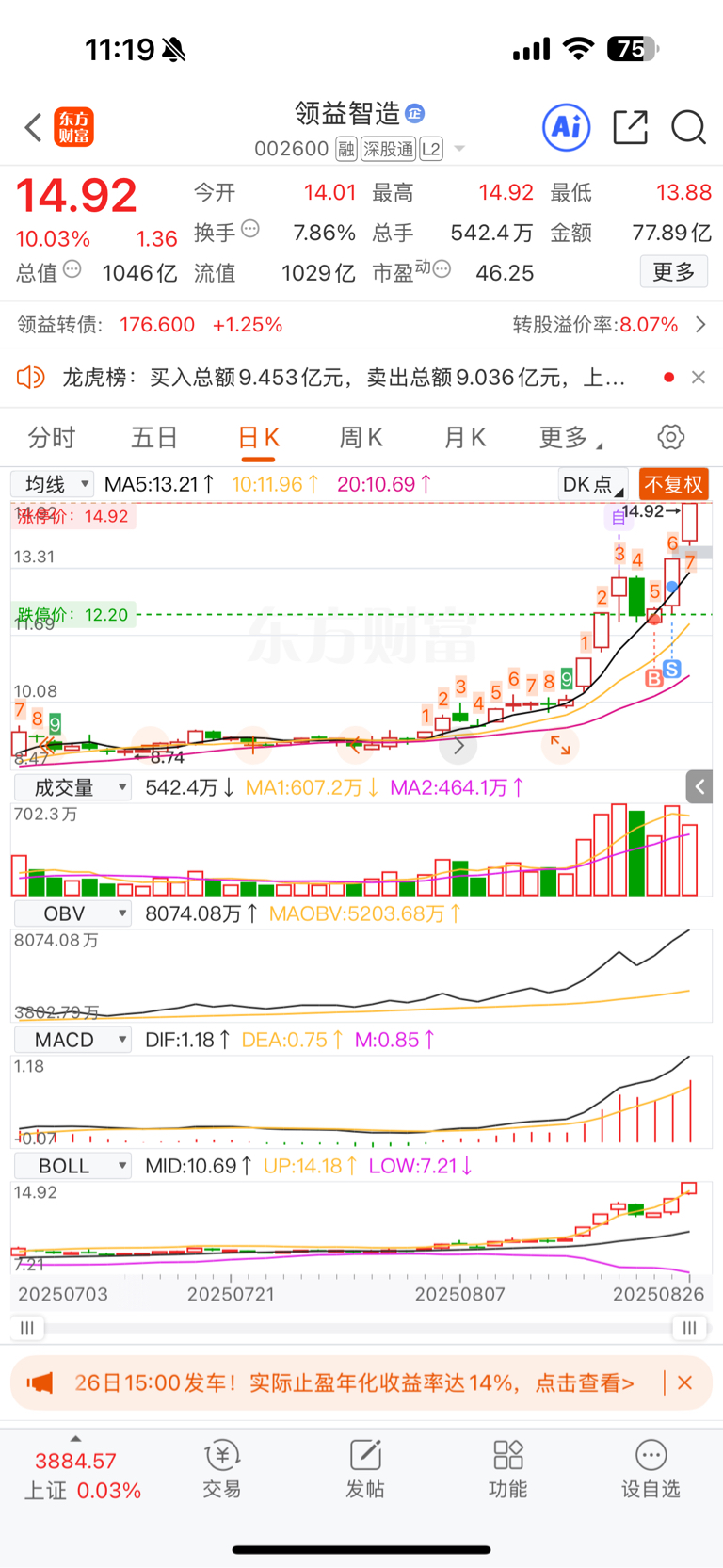The image size is (723, 1568).
Task: Tap the 跌停价: 12.20 label
Action: (x=73, y=615)
